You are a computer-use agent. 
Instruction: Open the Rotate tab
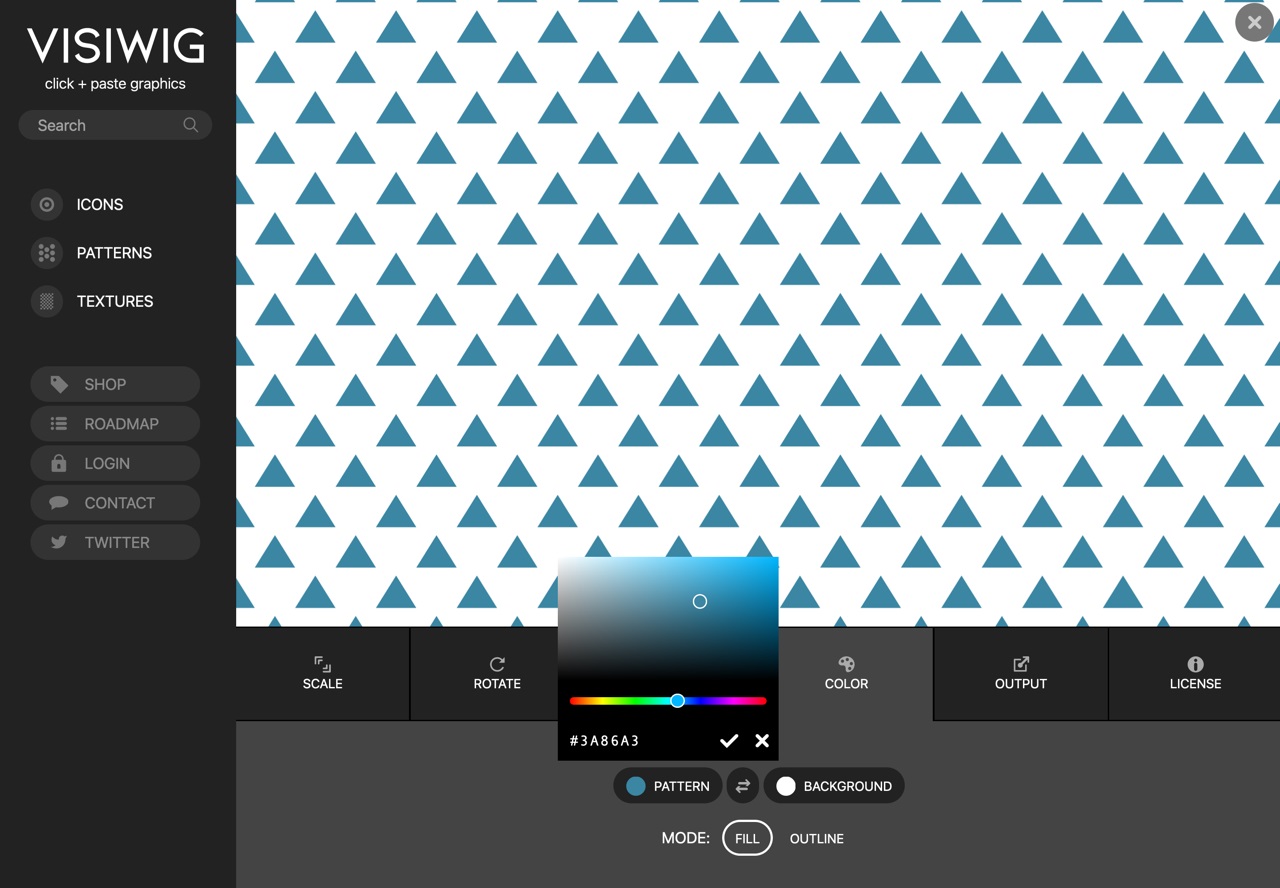pyautogui.click(x=497, y=673)
